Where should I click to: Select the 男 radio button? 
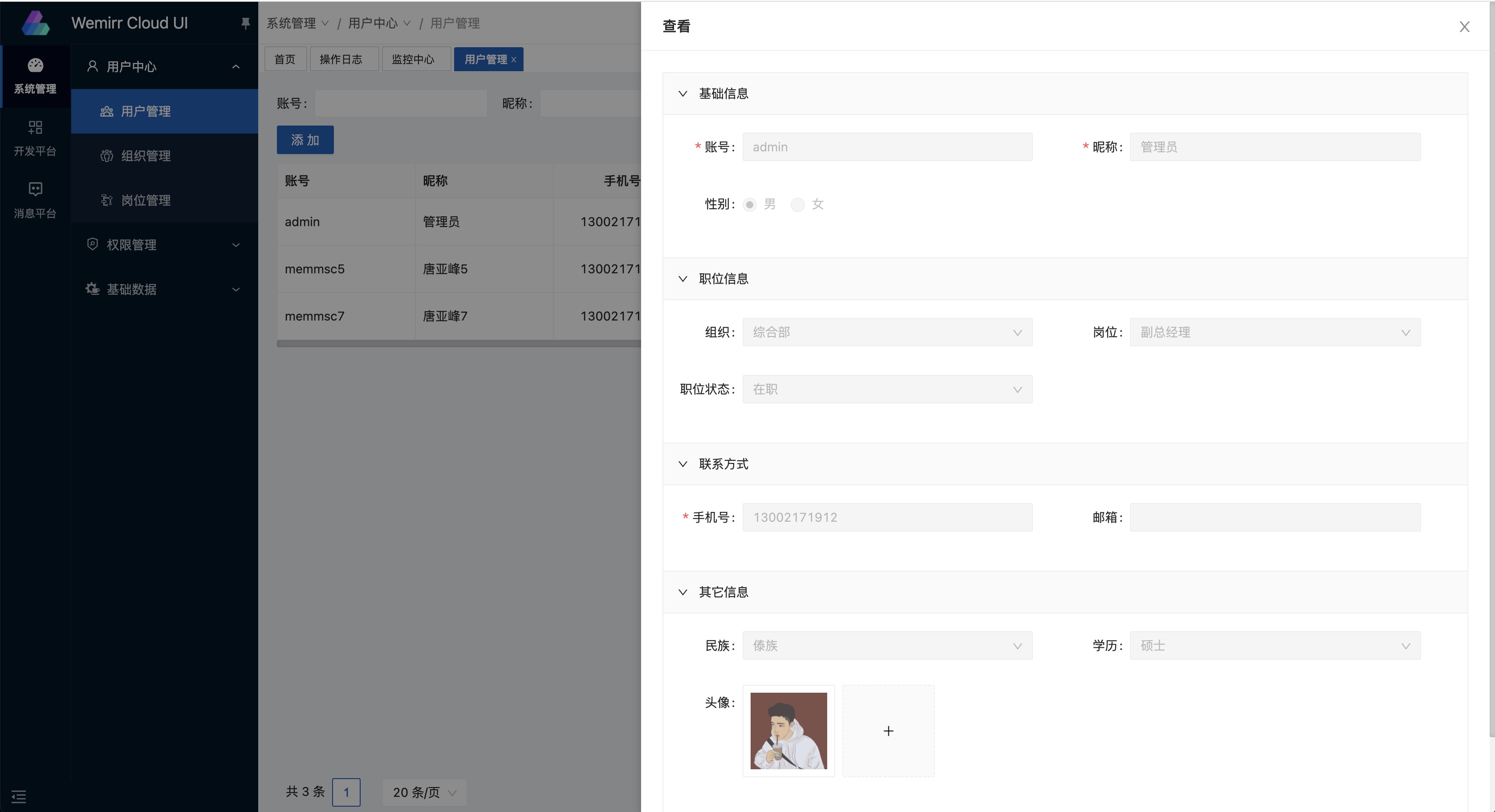[750, 204]
